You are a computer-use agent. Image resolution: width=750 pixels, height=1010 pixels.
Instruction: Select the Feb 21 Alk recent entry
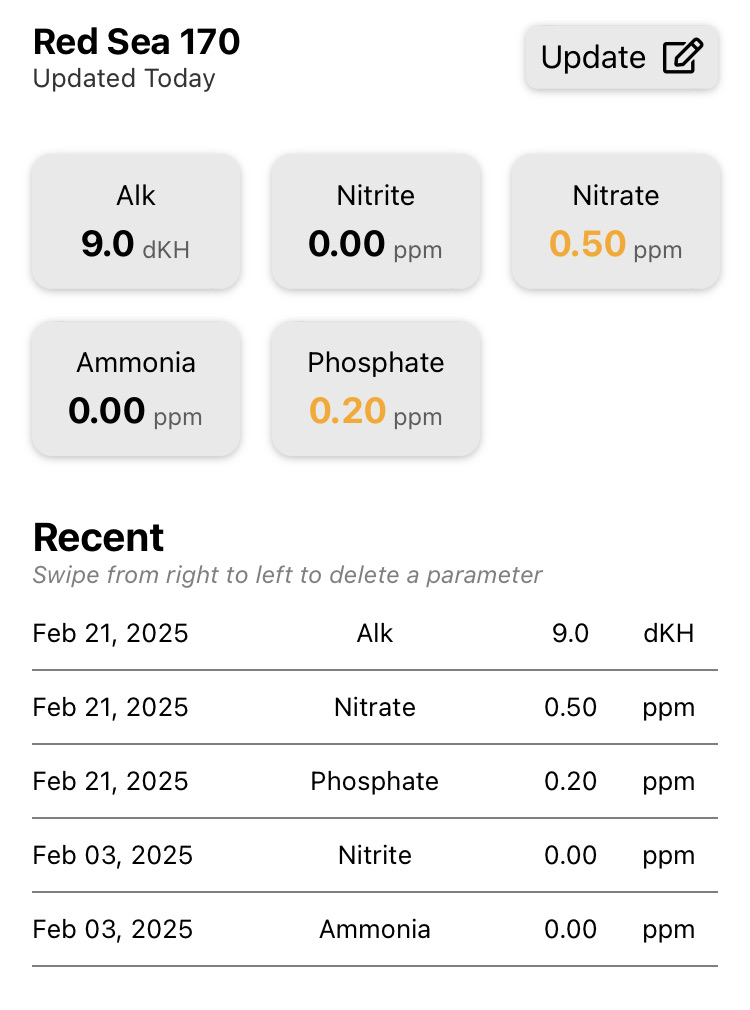click(375, 633)
